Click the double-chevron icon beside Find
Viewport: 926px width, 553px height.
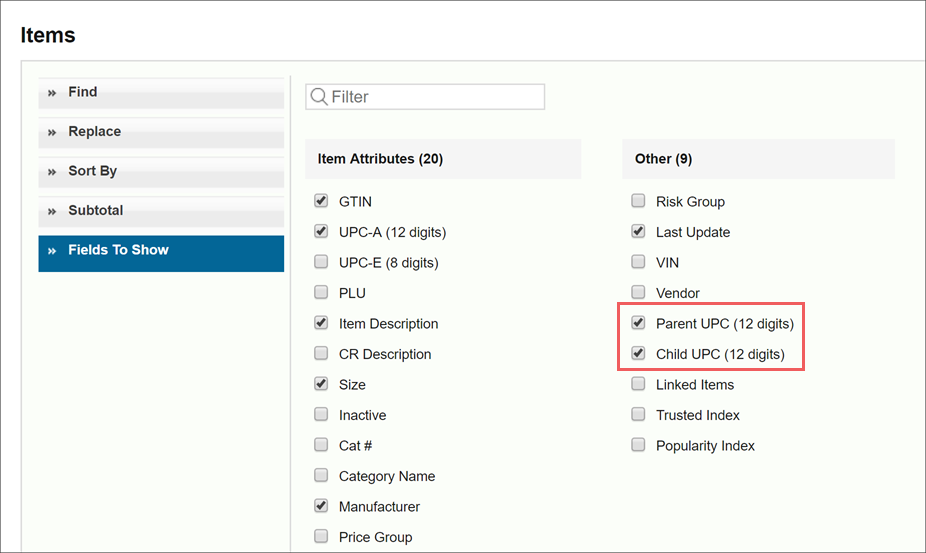[x=52, y=93]
